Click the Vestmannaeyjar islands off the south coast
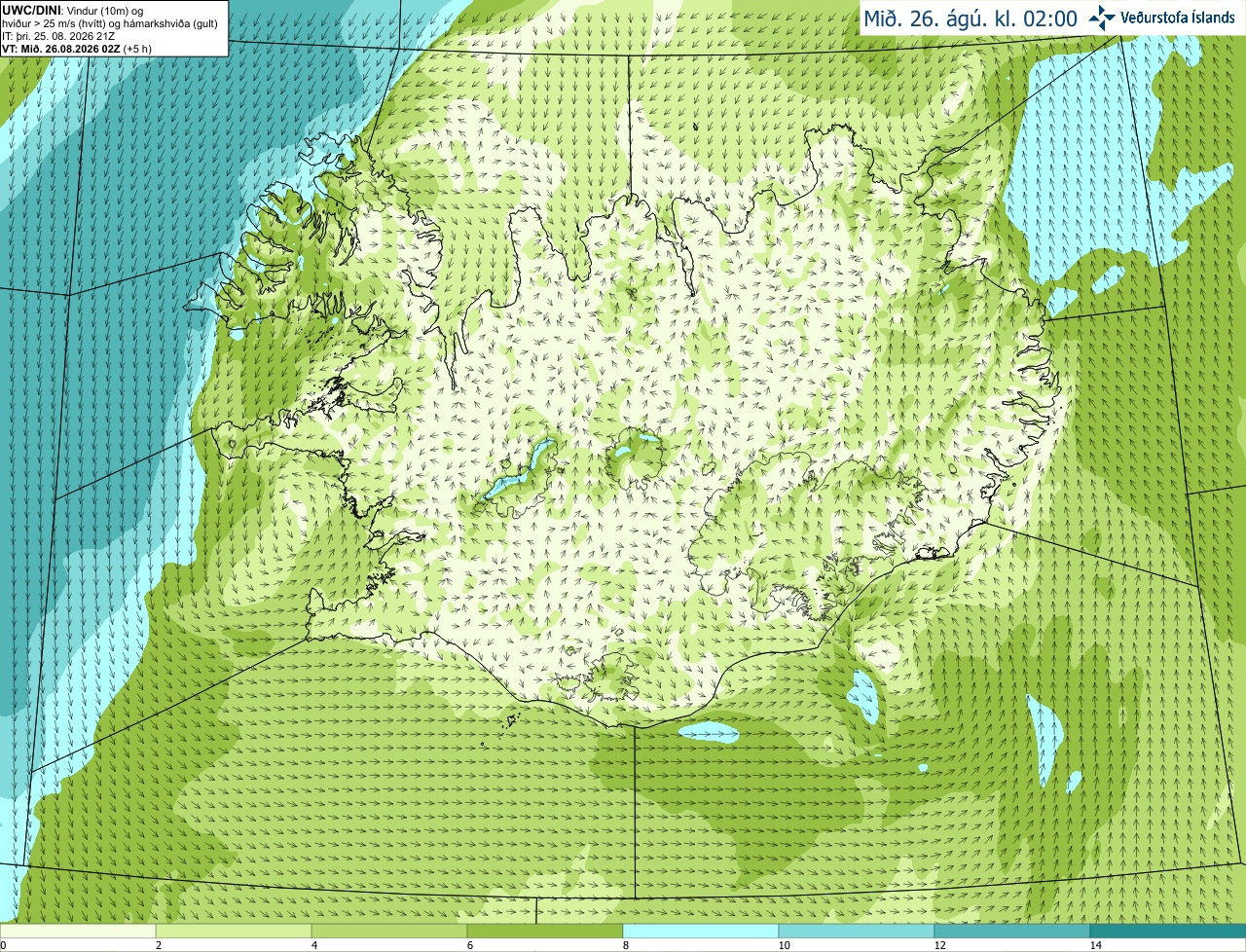 click(509, 723)
